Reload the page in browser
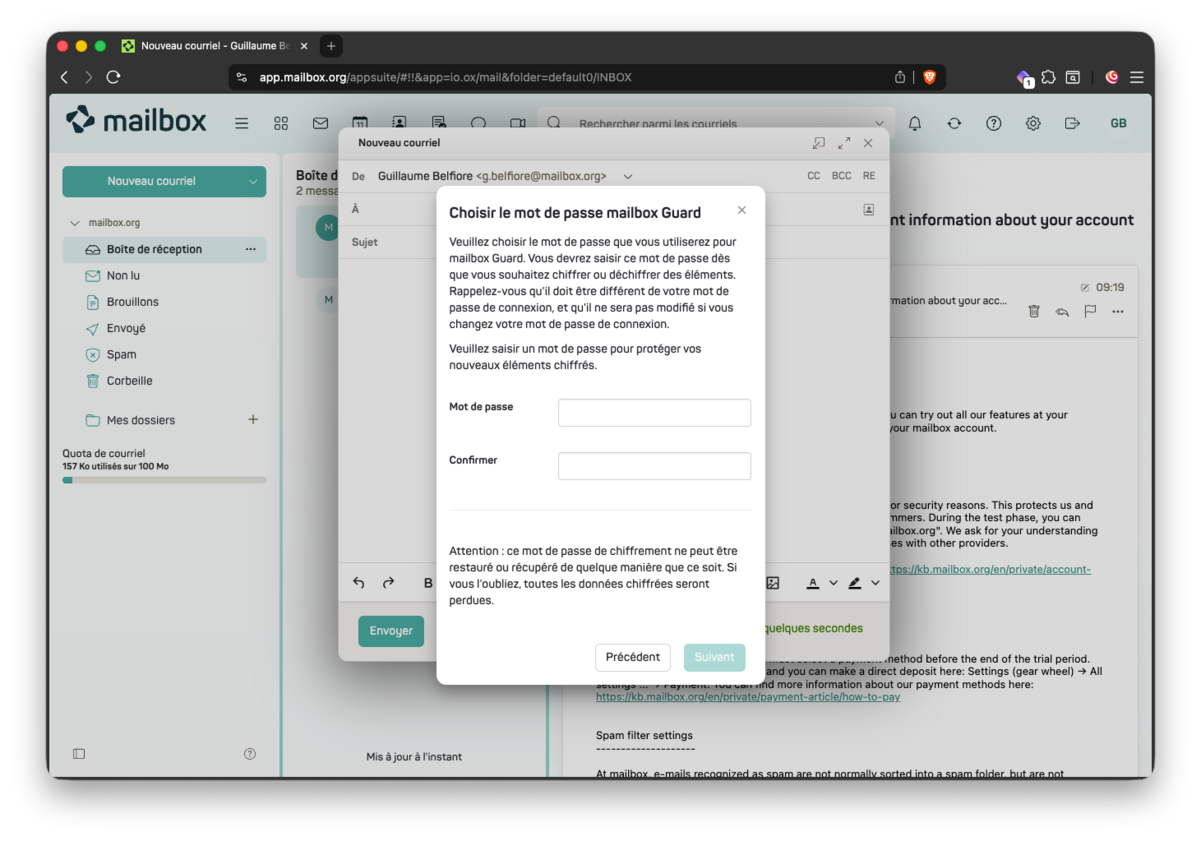1200x841 pixels. (113, 77)
